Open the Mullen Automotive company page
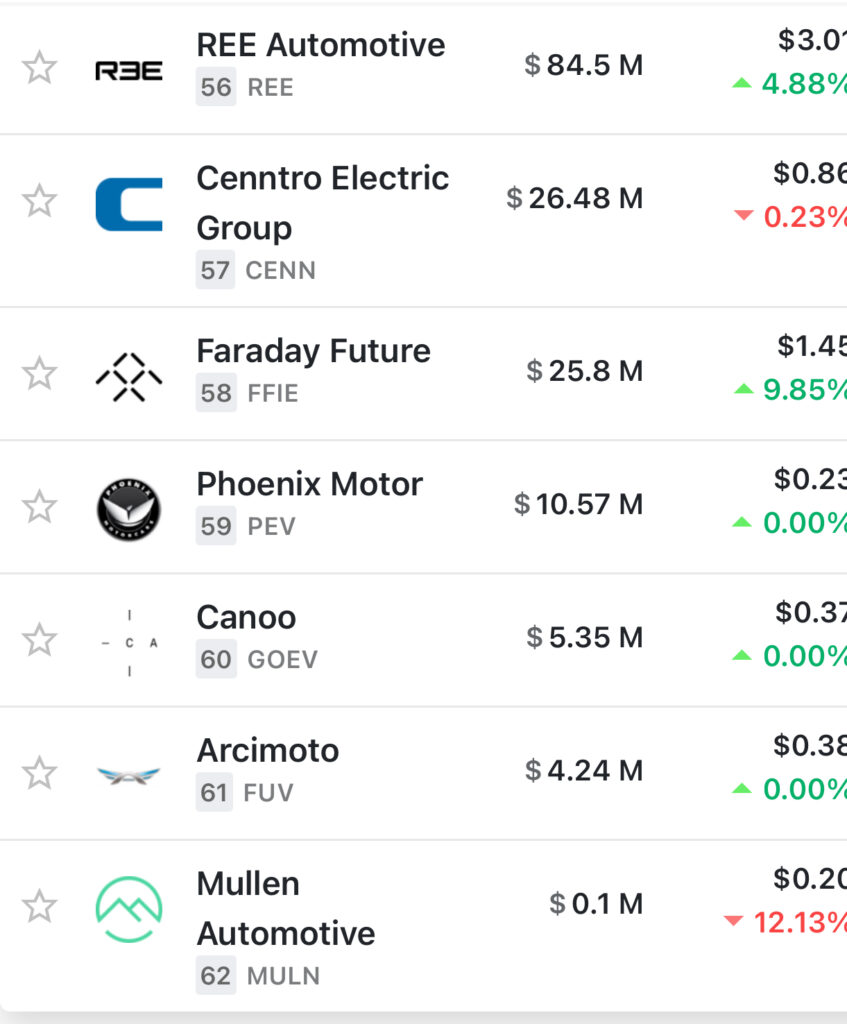 click(285, 908)
